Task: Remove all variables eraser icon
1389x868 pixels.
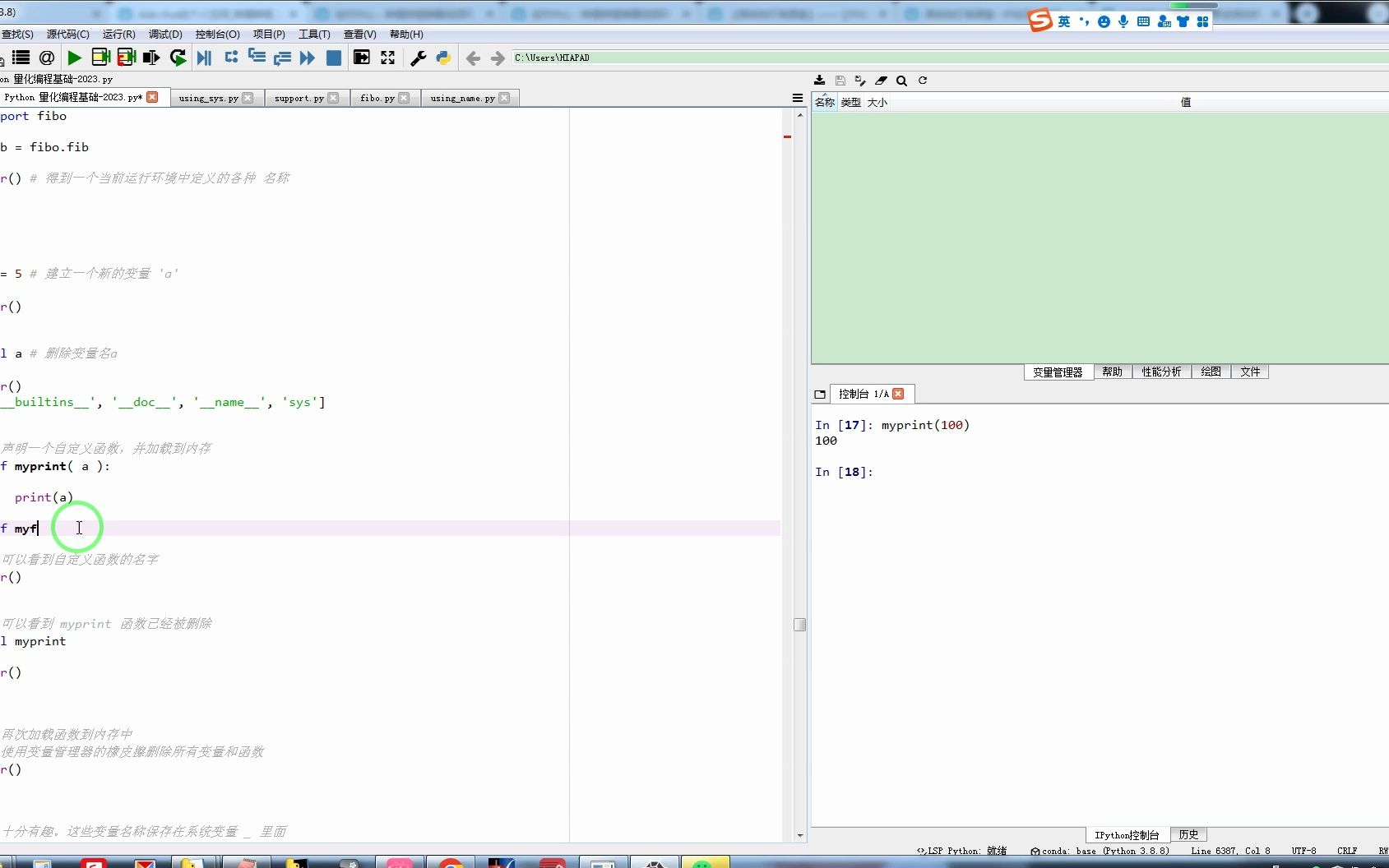Action: 881,81
